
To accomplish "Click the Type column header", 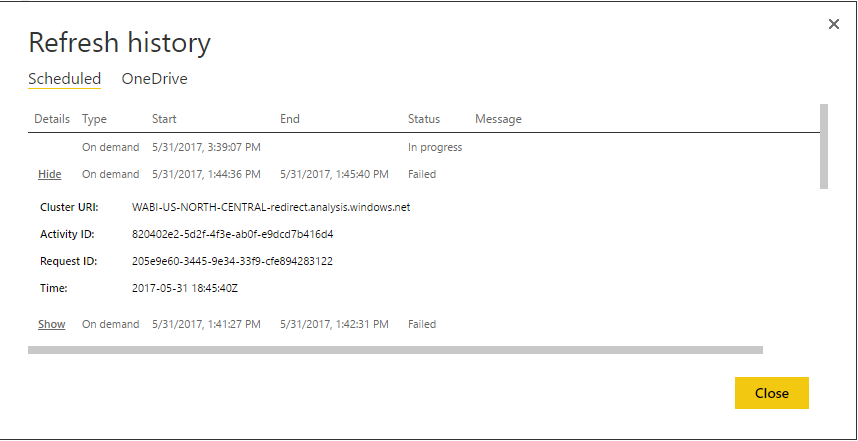I will click(x=94, y=119).
